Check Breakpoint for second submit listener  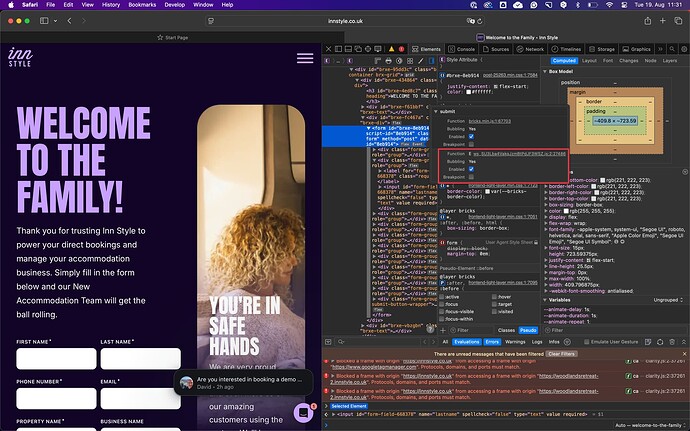coord(471,177)
